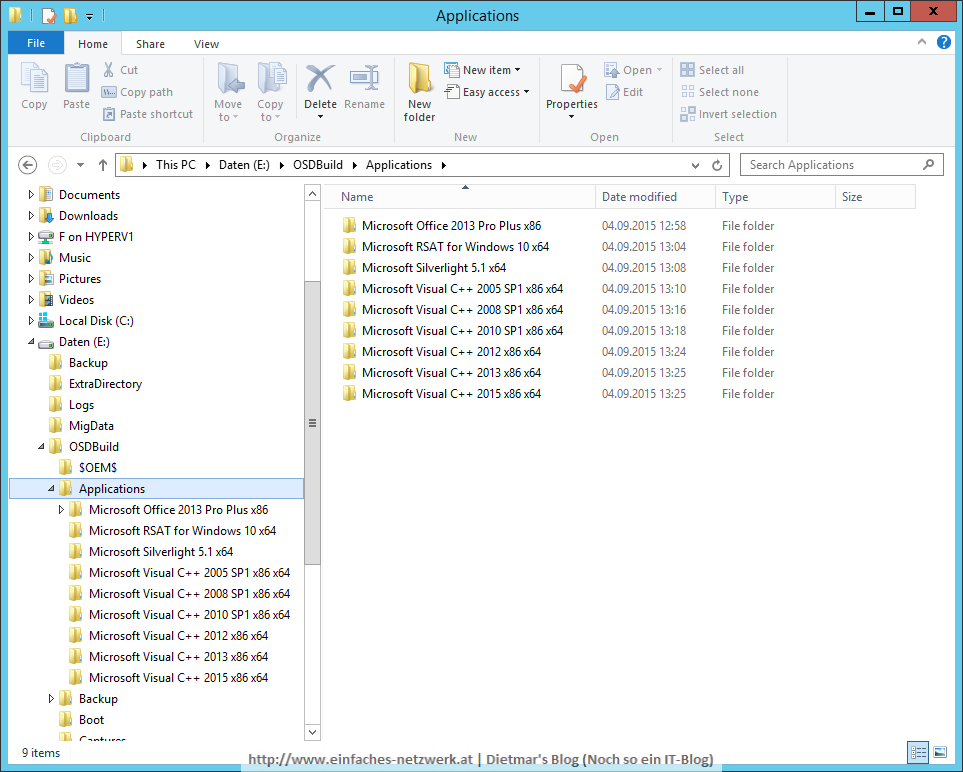Select Microsoft Silverlight 5.1 x64 folder

click(434, 268)
